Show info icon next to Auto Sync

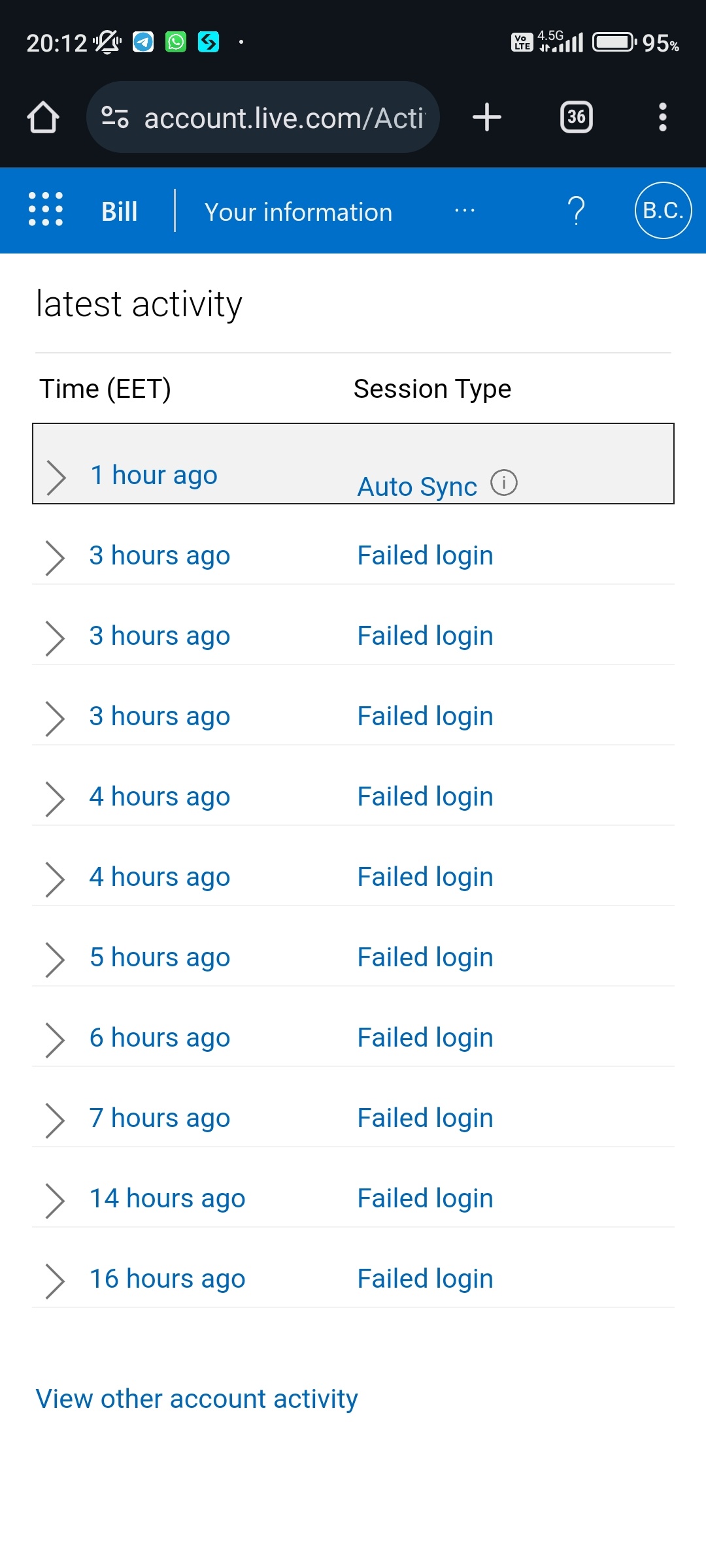click(x=504, y=483)
